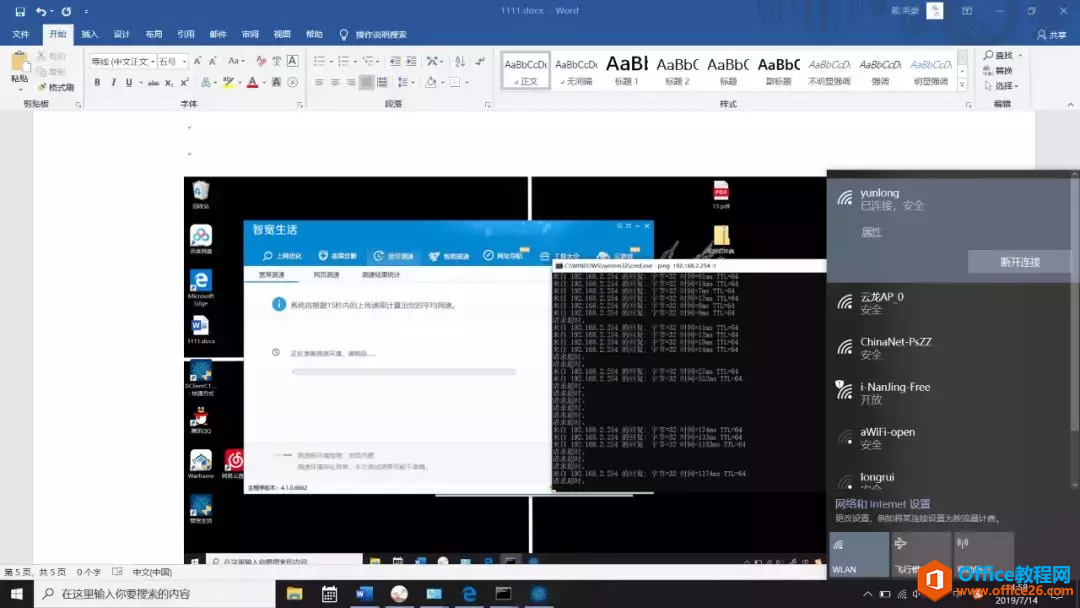1080x608 pixels.
Task: Align text right
Action: [x=351, y=83]
